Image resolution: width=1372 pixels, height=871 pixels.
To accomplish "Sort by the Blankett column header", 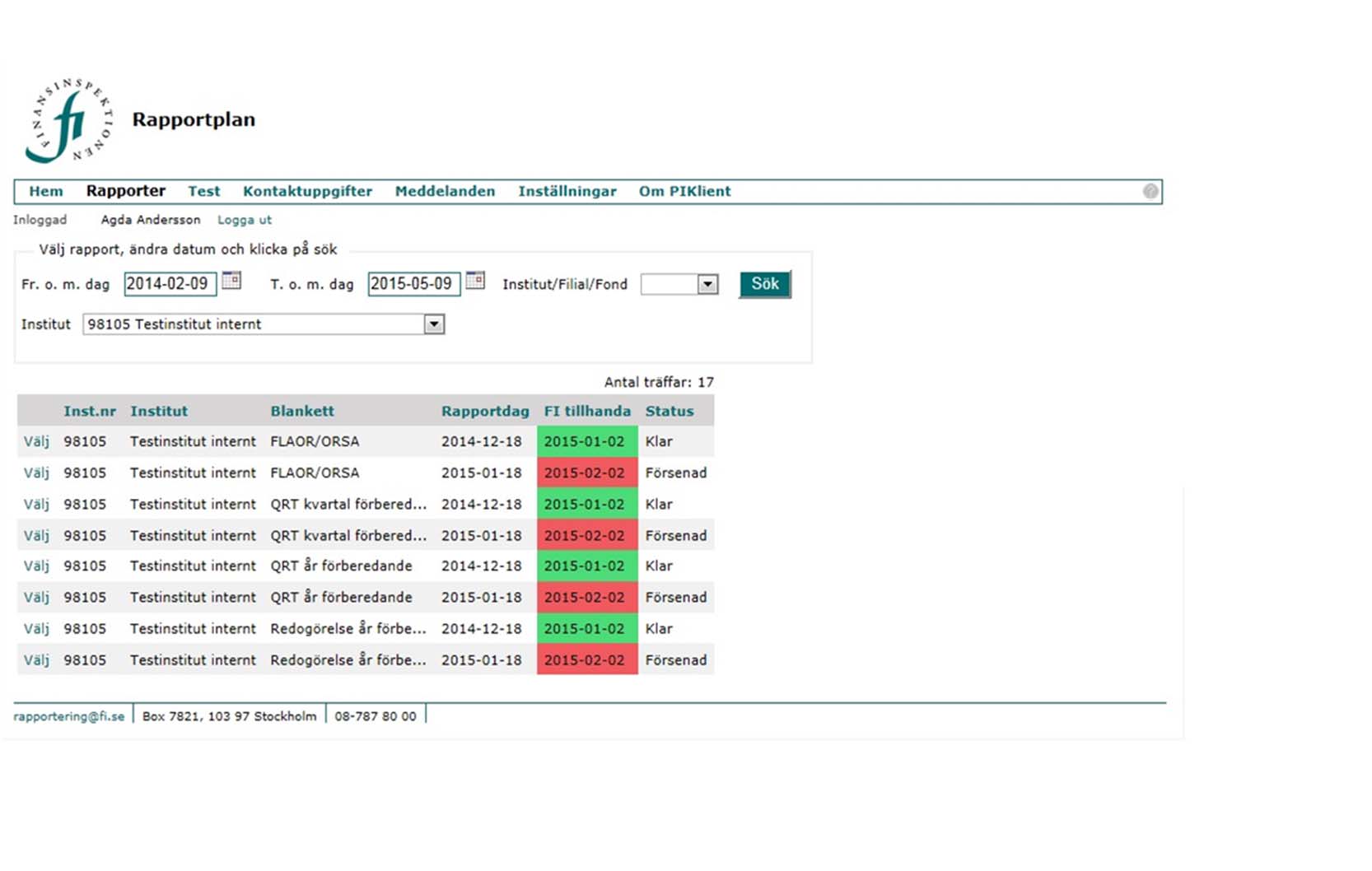I will (302, 411).
